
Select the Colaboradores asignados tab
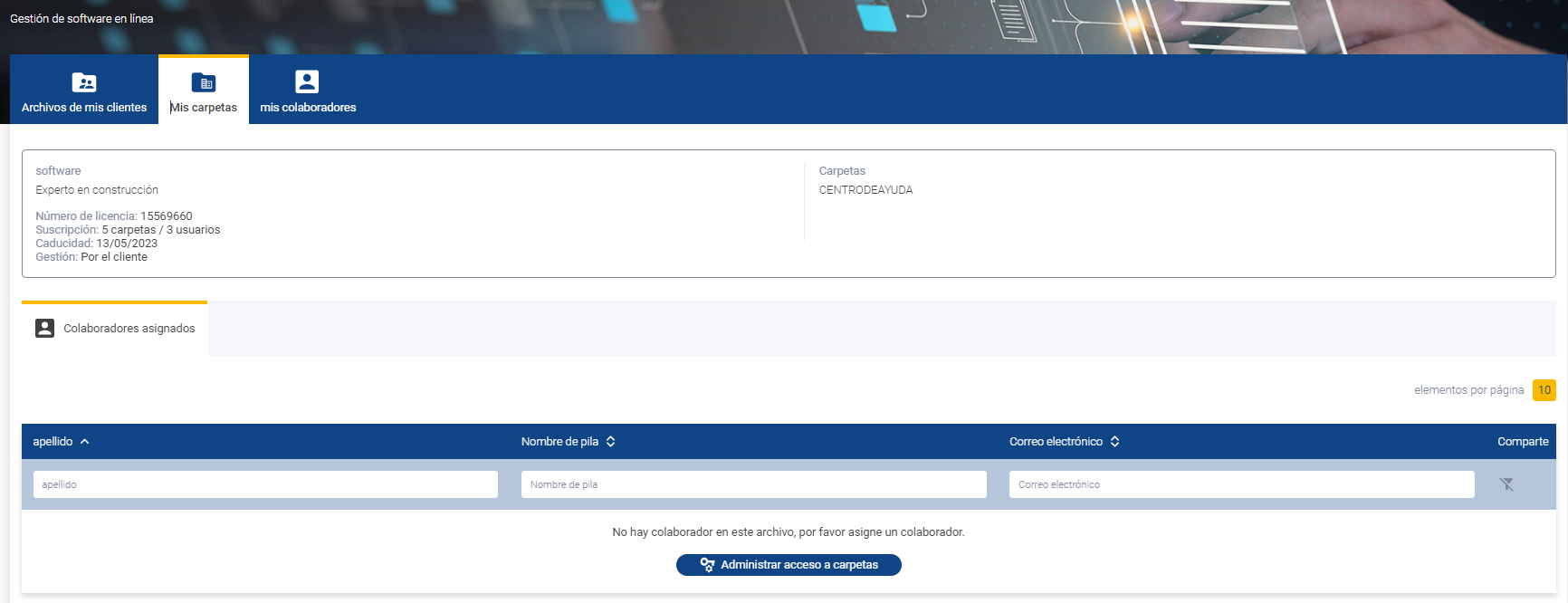click(x=114, y=329)
